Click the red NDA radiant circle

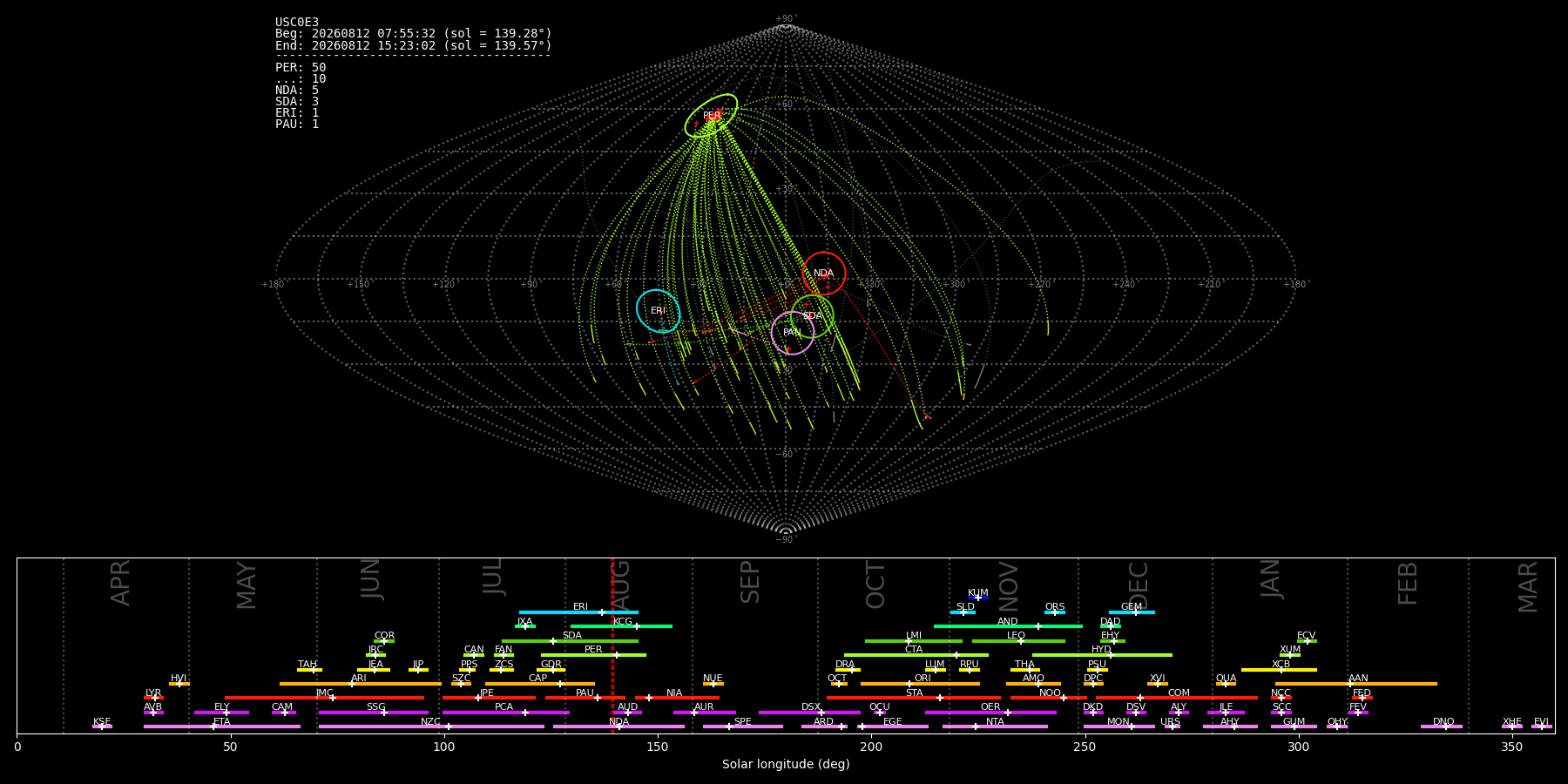pyautogui.click(x=824, y=274)
